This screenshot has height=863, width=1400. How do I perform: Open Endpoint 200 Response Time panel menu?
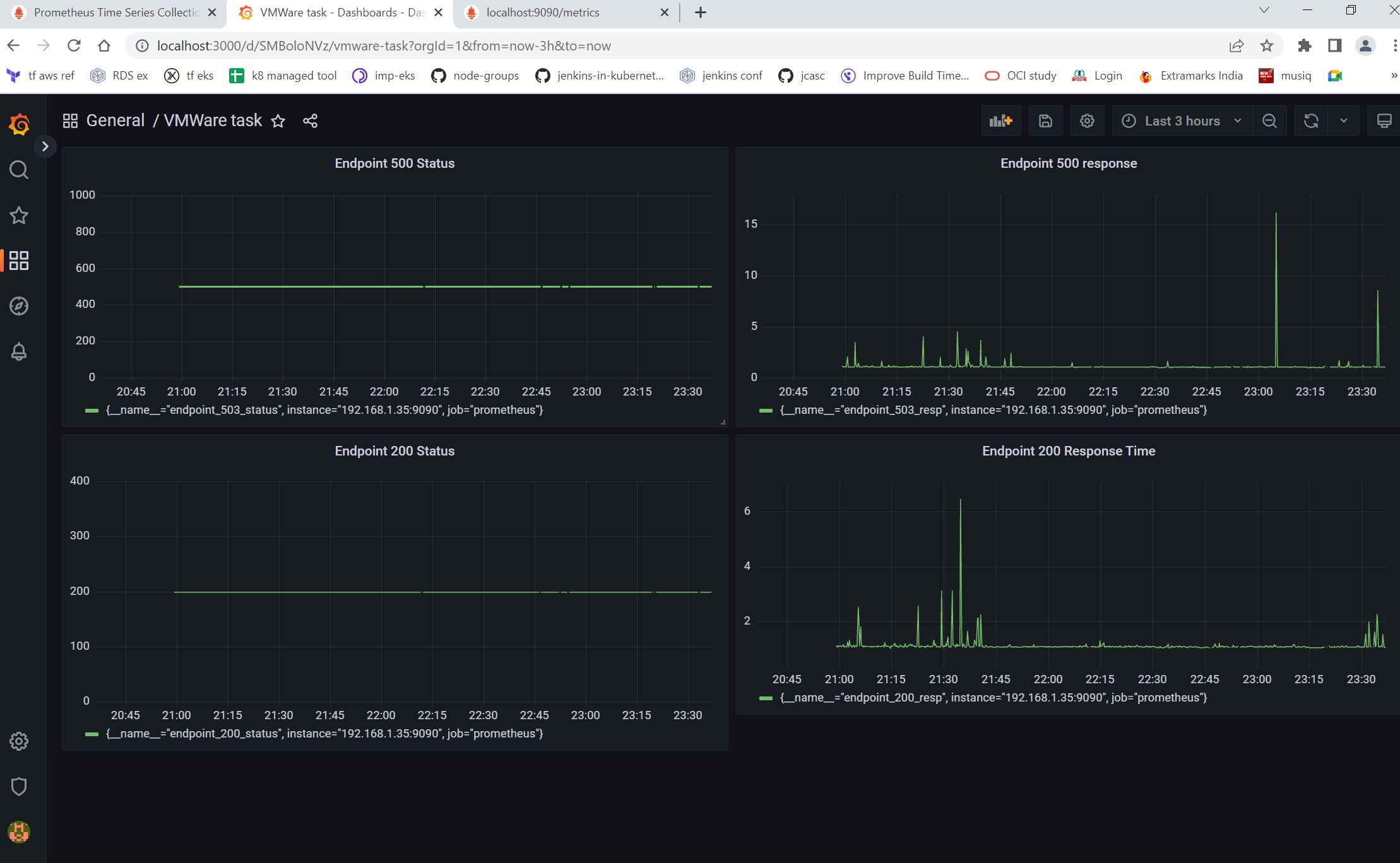(1069, 451)
